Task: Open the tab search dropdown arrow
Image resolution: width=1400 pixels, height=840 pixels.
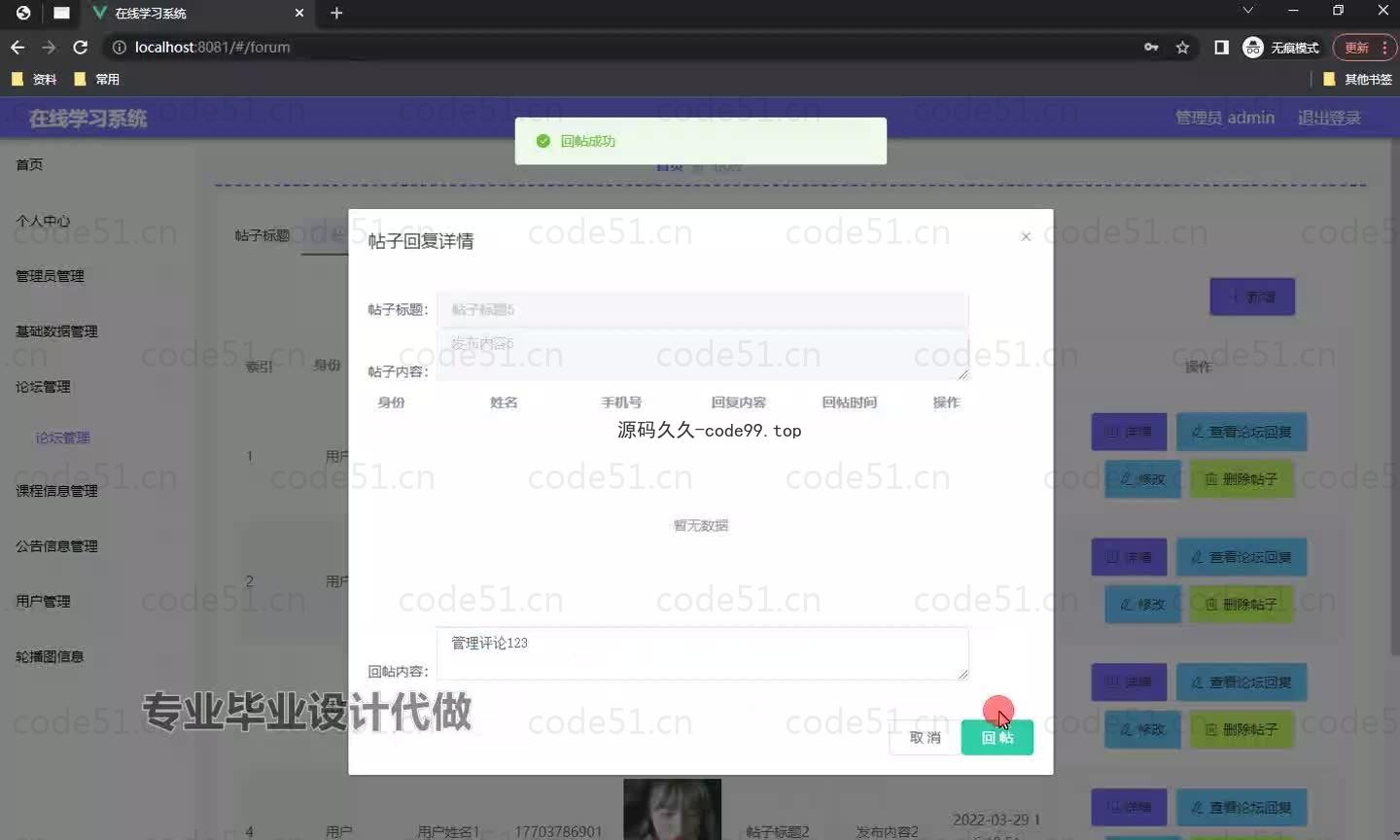Action: click(x=1248, y=11)
